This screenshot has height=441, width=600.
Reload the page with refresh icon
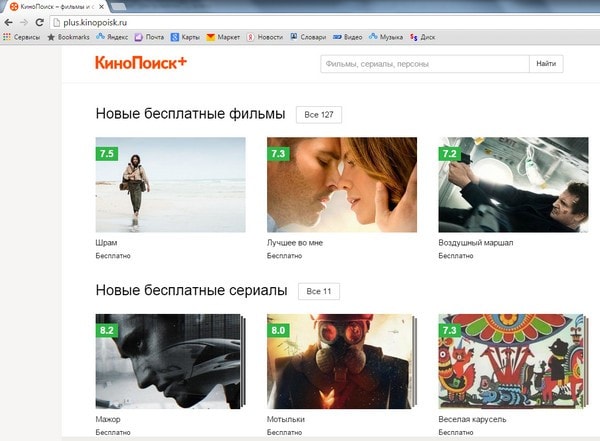(x=39, y=22)
